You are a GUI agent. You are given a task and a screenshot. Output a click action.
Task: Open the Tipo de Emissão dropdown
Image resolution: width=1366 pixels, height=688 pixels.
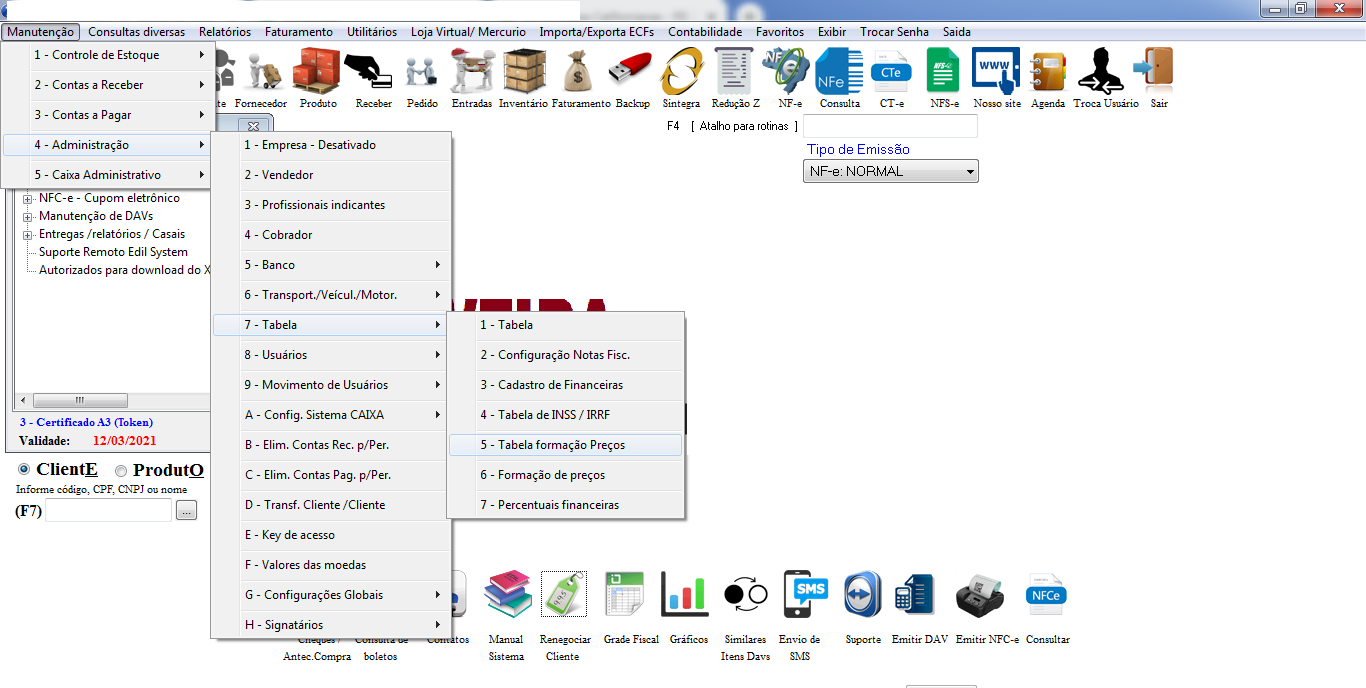pos(890,172)
